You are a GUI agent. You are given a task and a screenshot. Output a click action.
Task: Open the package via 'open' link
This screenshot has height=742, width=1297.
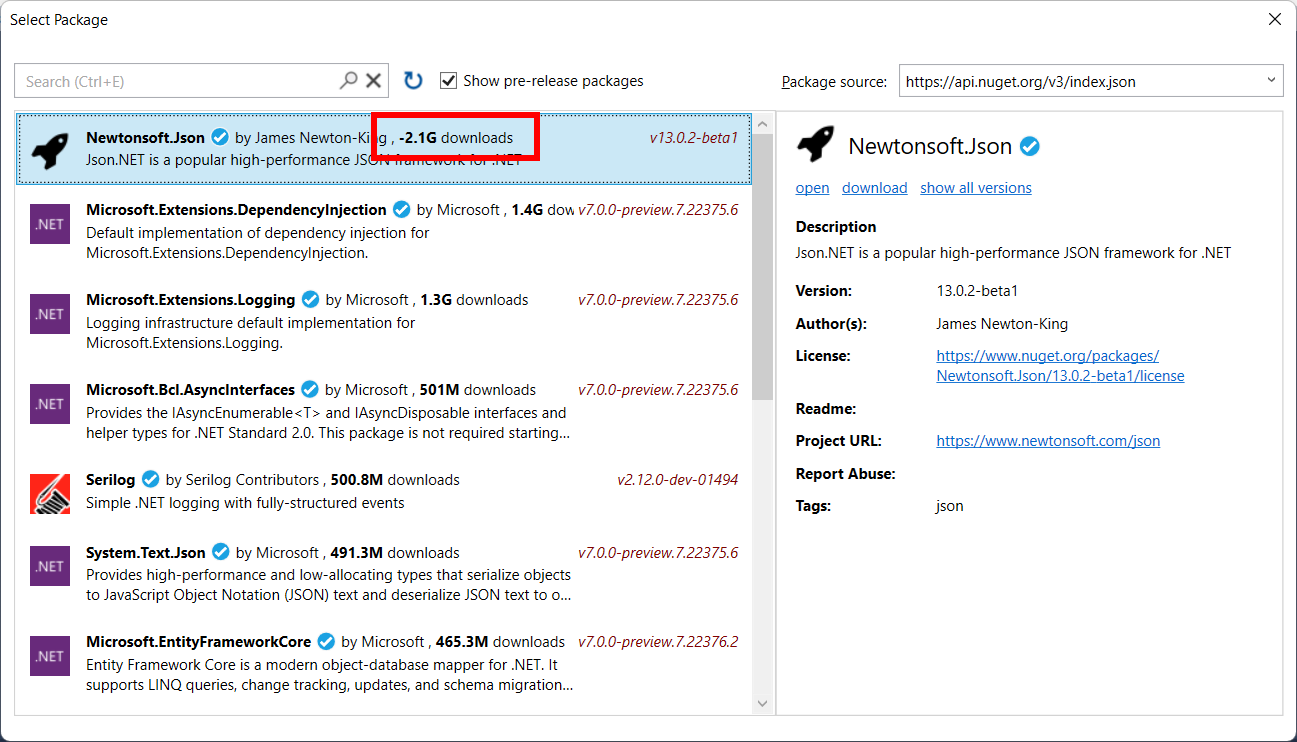pyautogui.click(x=812, y=188)
